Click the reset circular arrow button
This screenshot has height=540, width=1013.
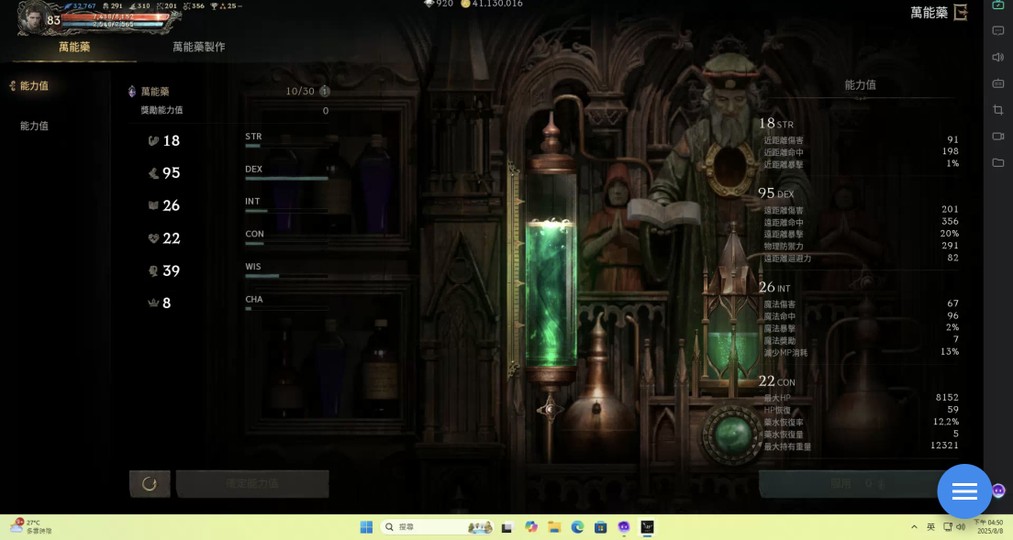tap(150, 484)
